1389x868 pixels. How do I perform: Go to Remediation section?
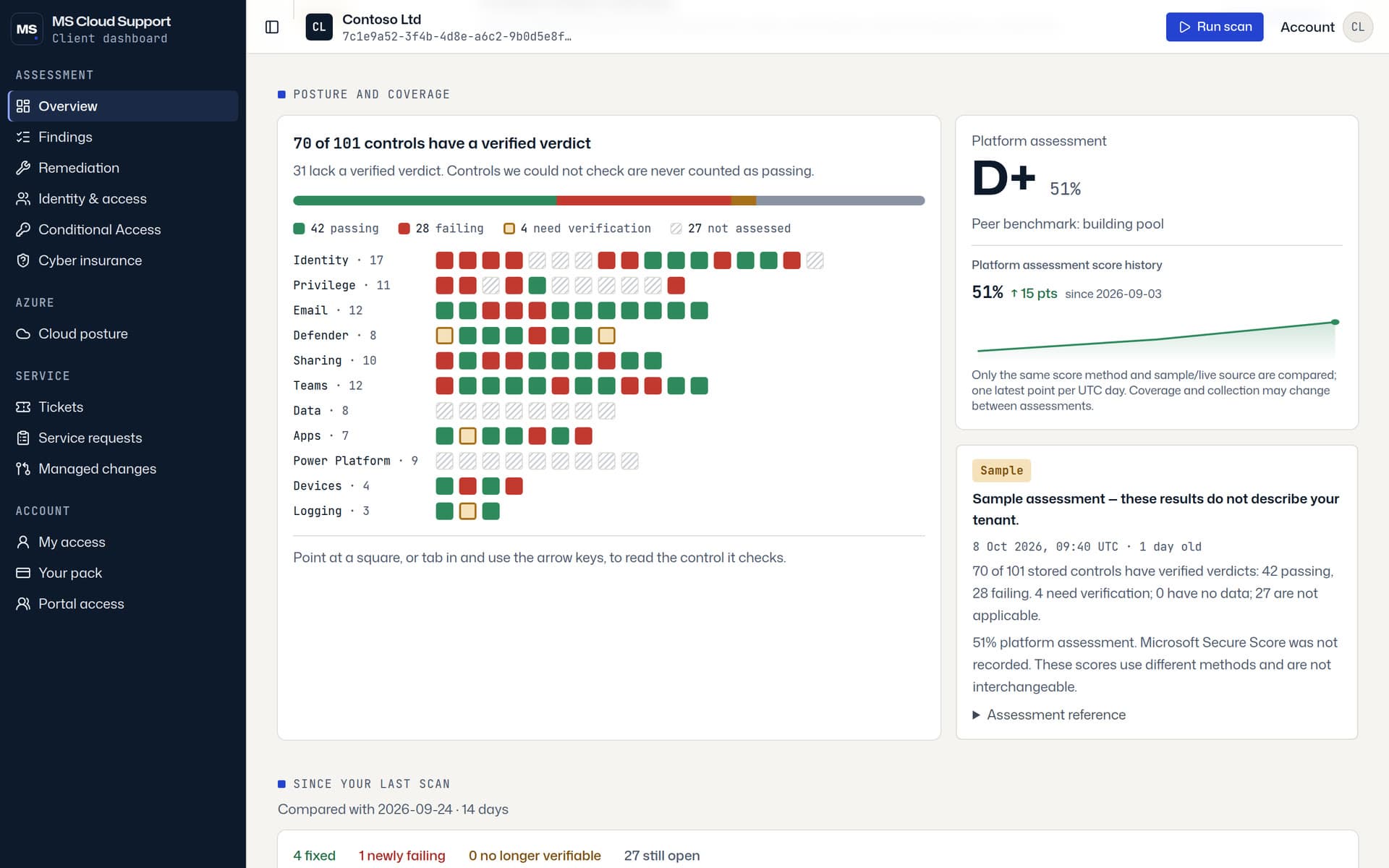point(123,168)
